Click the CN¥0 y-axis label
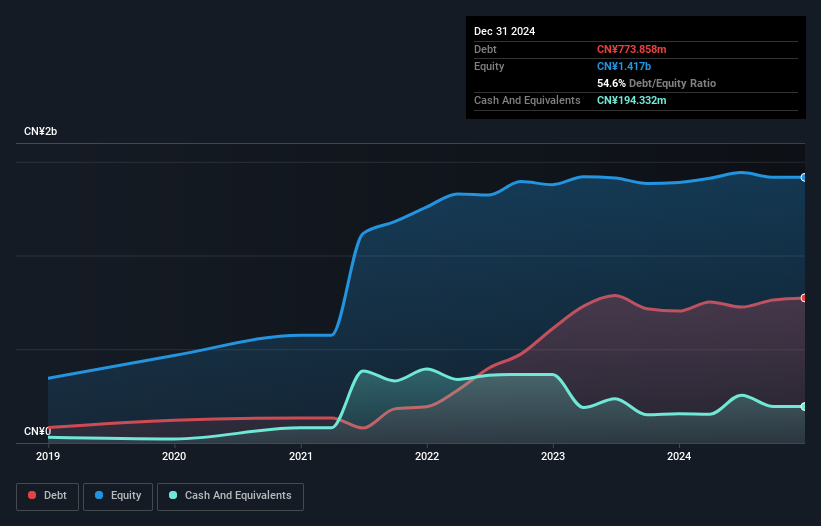Viewport: 821px width, 526px height. click(38, 431)
